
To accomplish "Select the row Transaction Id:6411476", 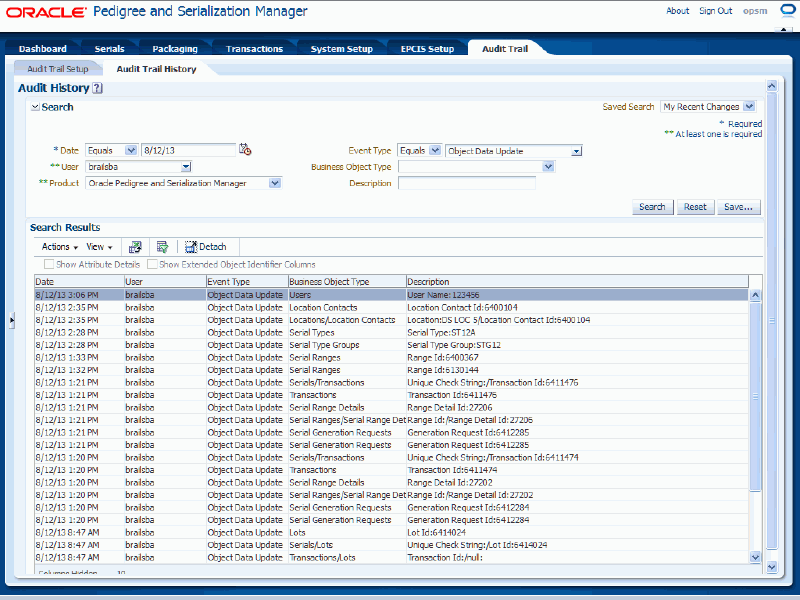I will [391, 395].
